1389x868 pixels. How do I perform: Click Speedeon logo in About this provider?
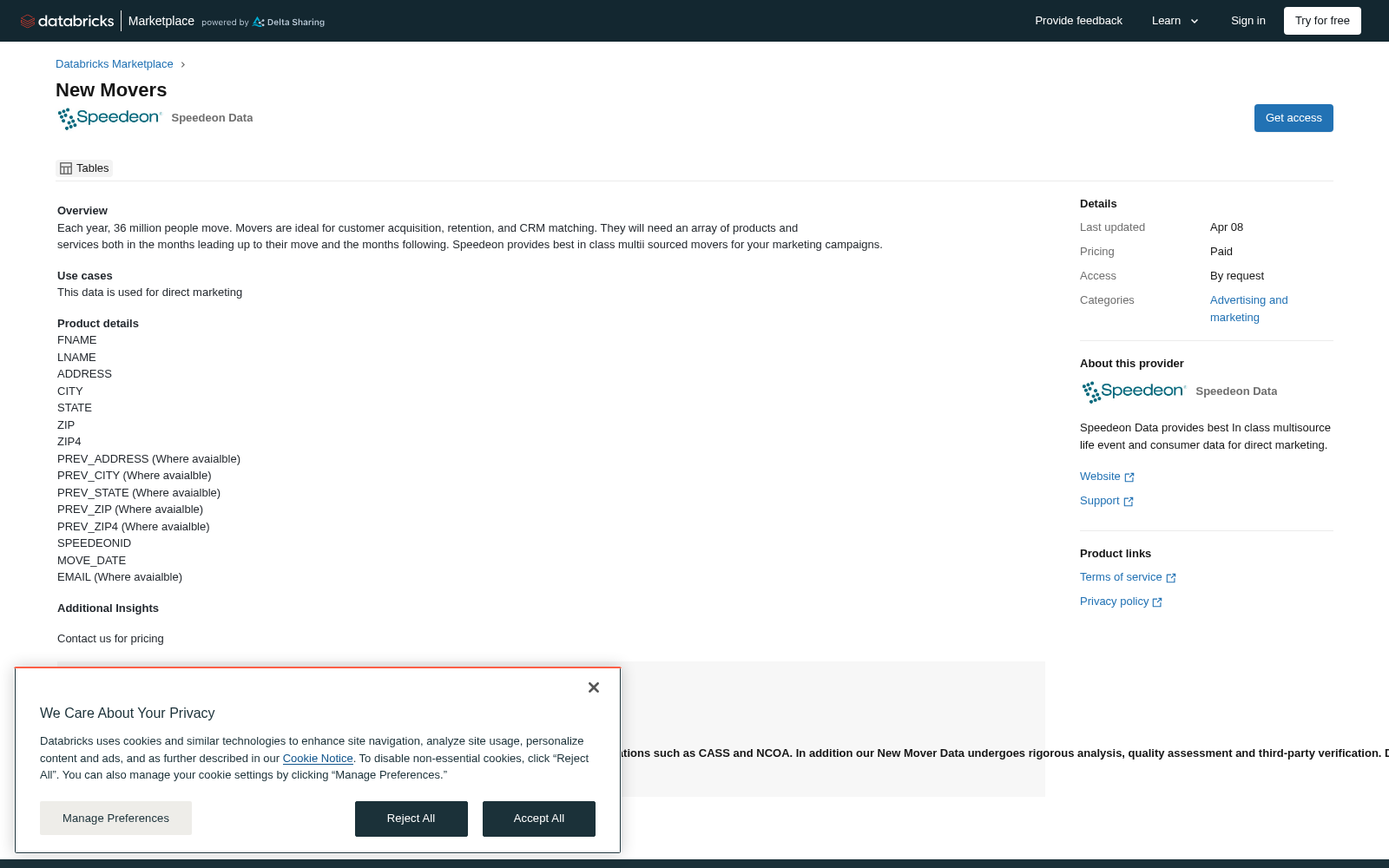1134,391
